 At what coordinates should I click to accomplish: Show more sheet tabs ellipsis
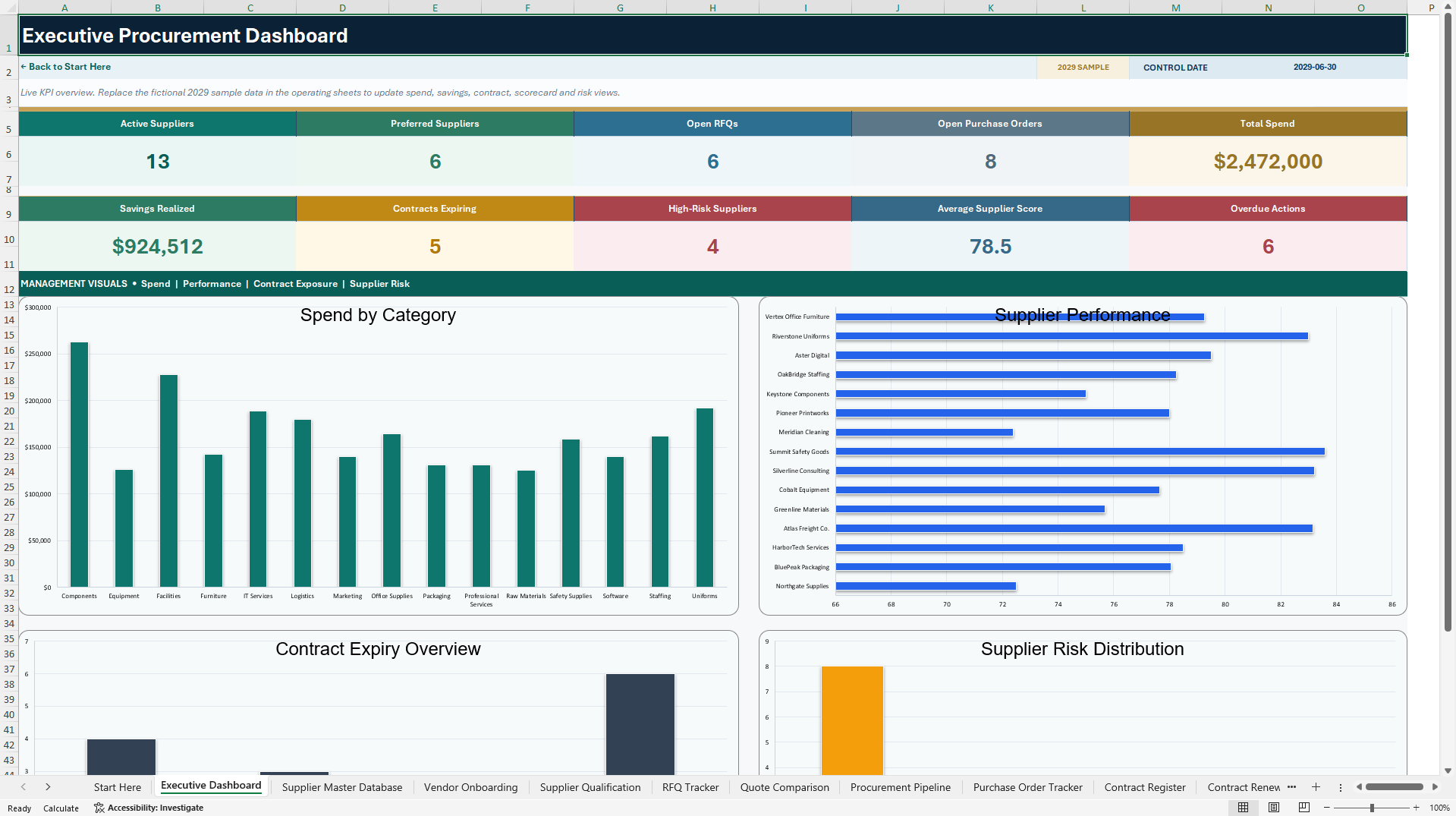pyautogui.click(x=1292, y=787)
